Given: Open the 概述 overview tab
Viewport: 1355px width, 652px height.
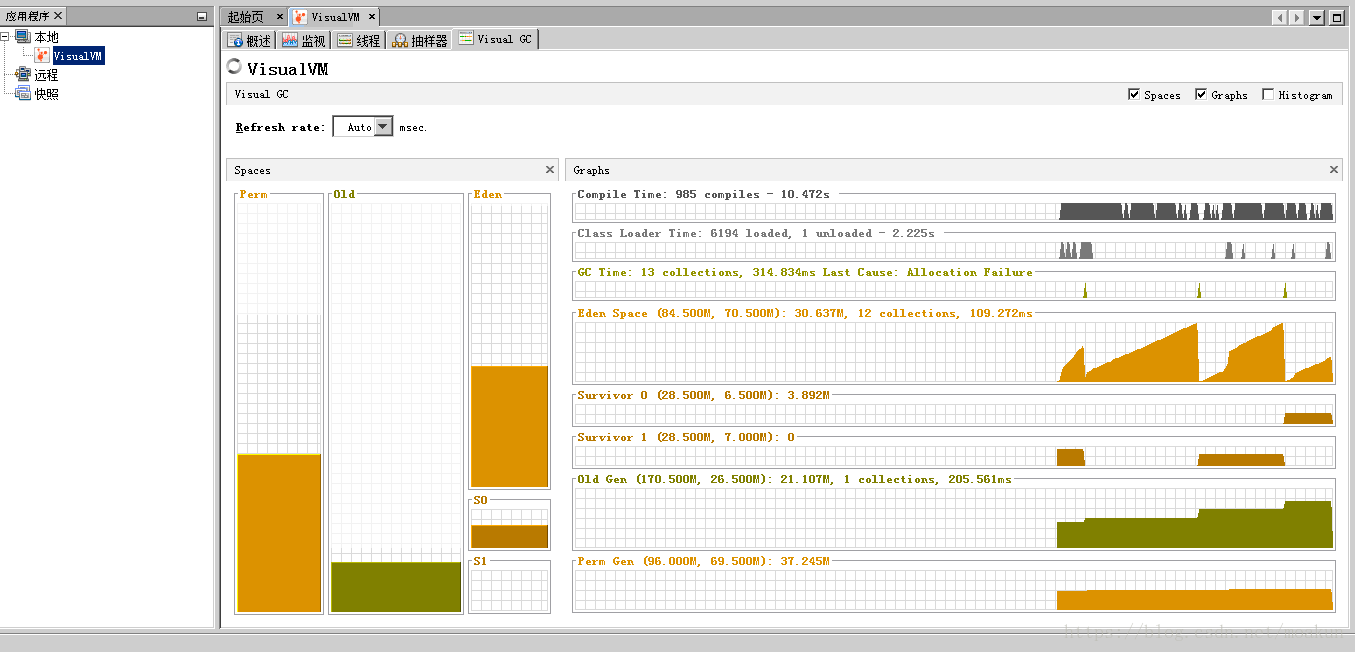Looking at the screenshot, I should 249,40.
